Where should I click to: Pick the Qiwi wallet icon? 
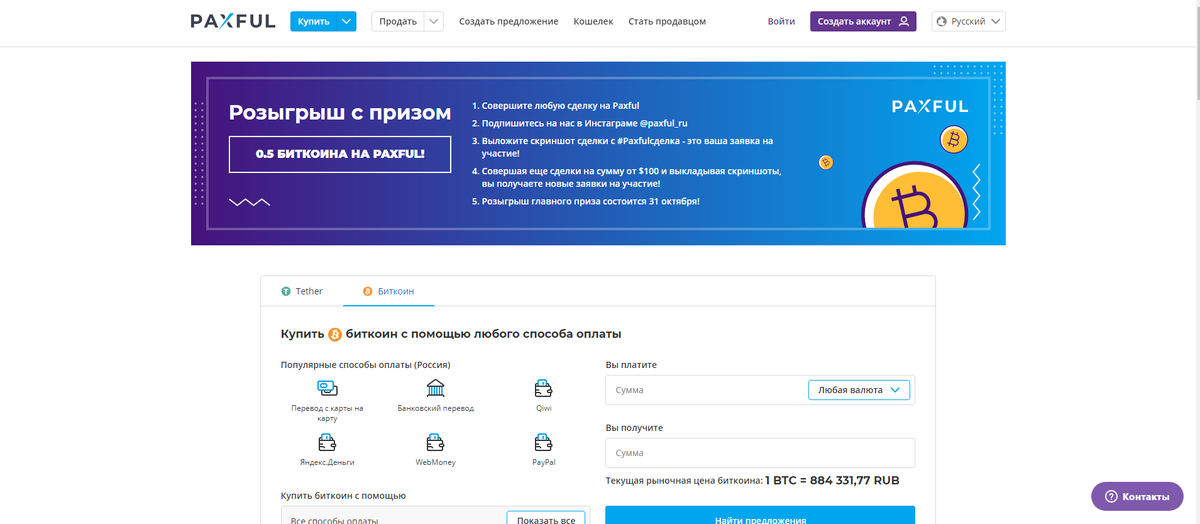click(544, 388)
